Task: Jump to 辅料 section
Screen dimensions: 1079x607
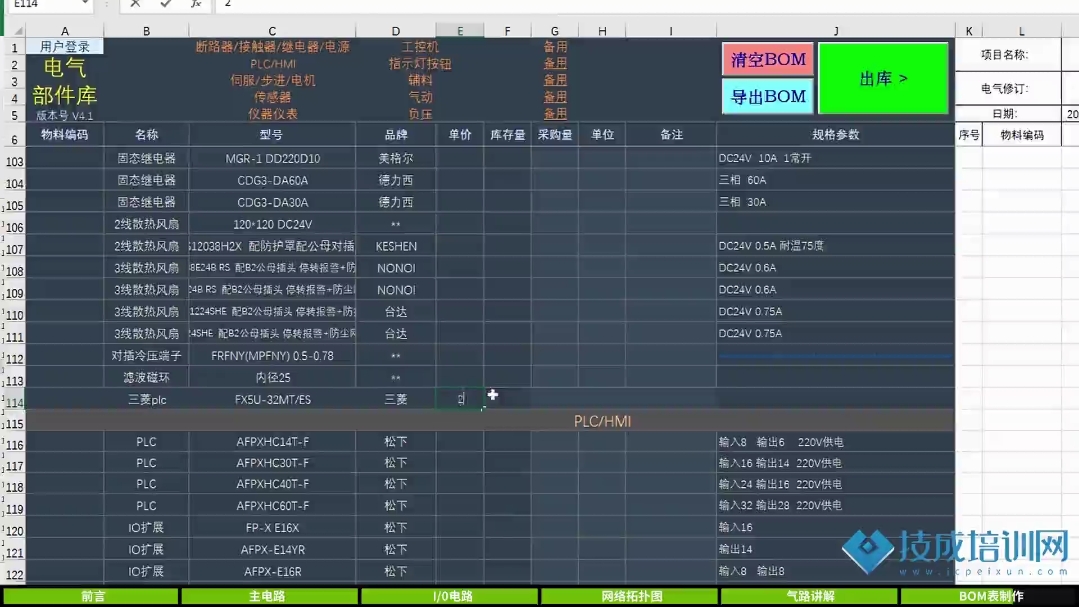Action: [x=420, y=80]
